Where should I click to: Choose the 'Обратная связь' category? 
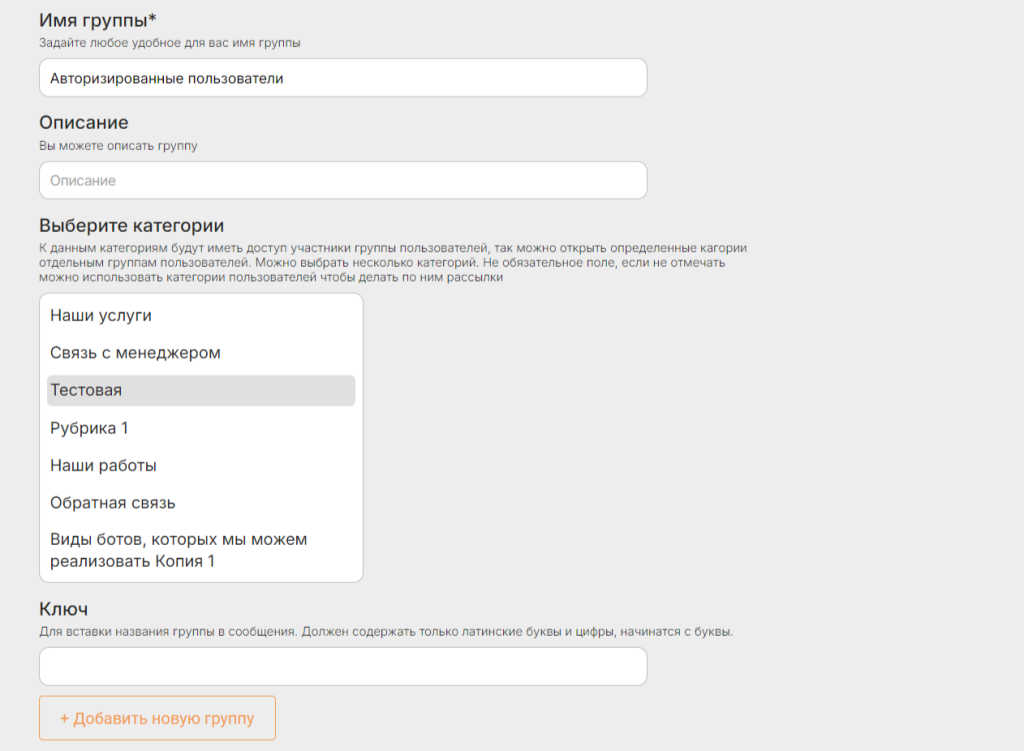pyautogui.click(x=201, y=503)
